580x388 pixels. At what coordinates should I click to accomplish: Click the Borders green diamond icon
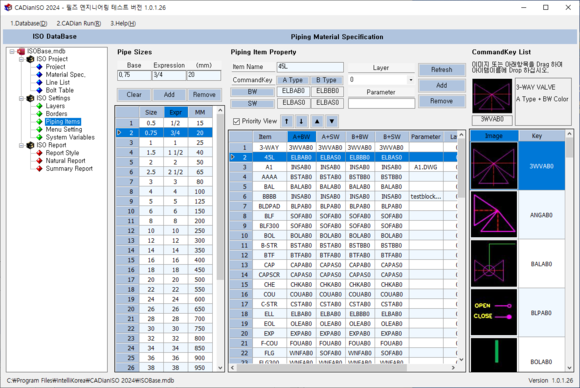click(40, 114)
